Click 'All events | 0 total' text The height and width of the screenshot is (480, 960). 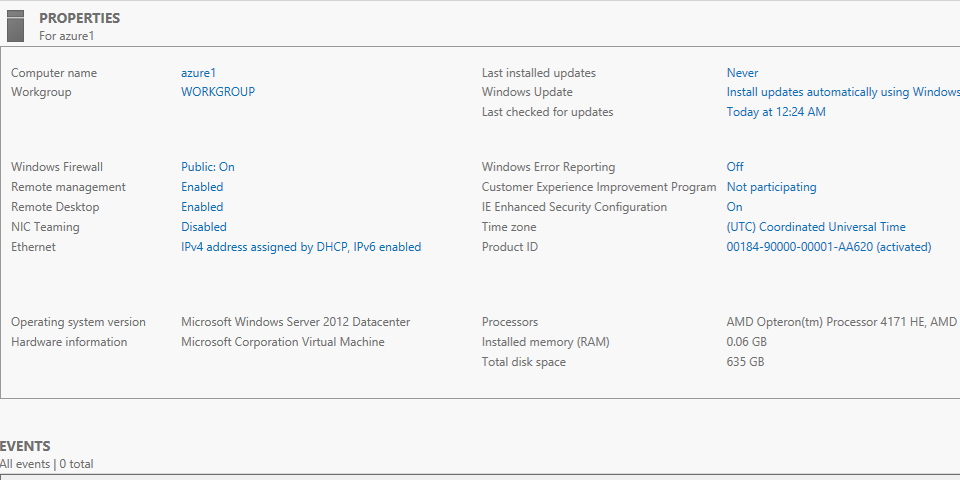pos(47,464)
